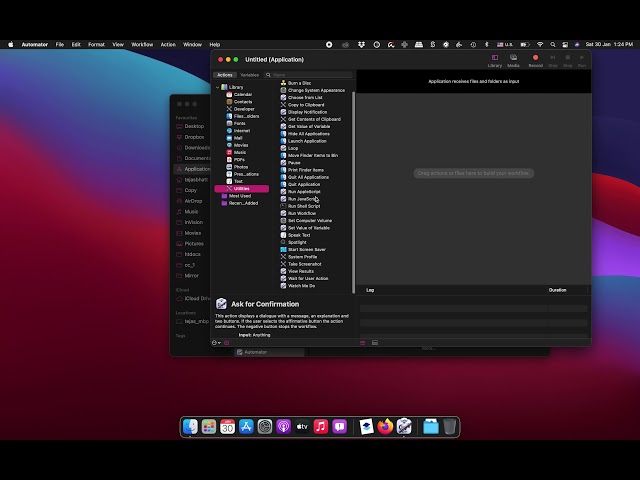Focus the action Name search field
The image size is (640, 480).
coord(308,75)
